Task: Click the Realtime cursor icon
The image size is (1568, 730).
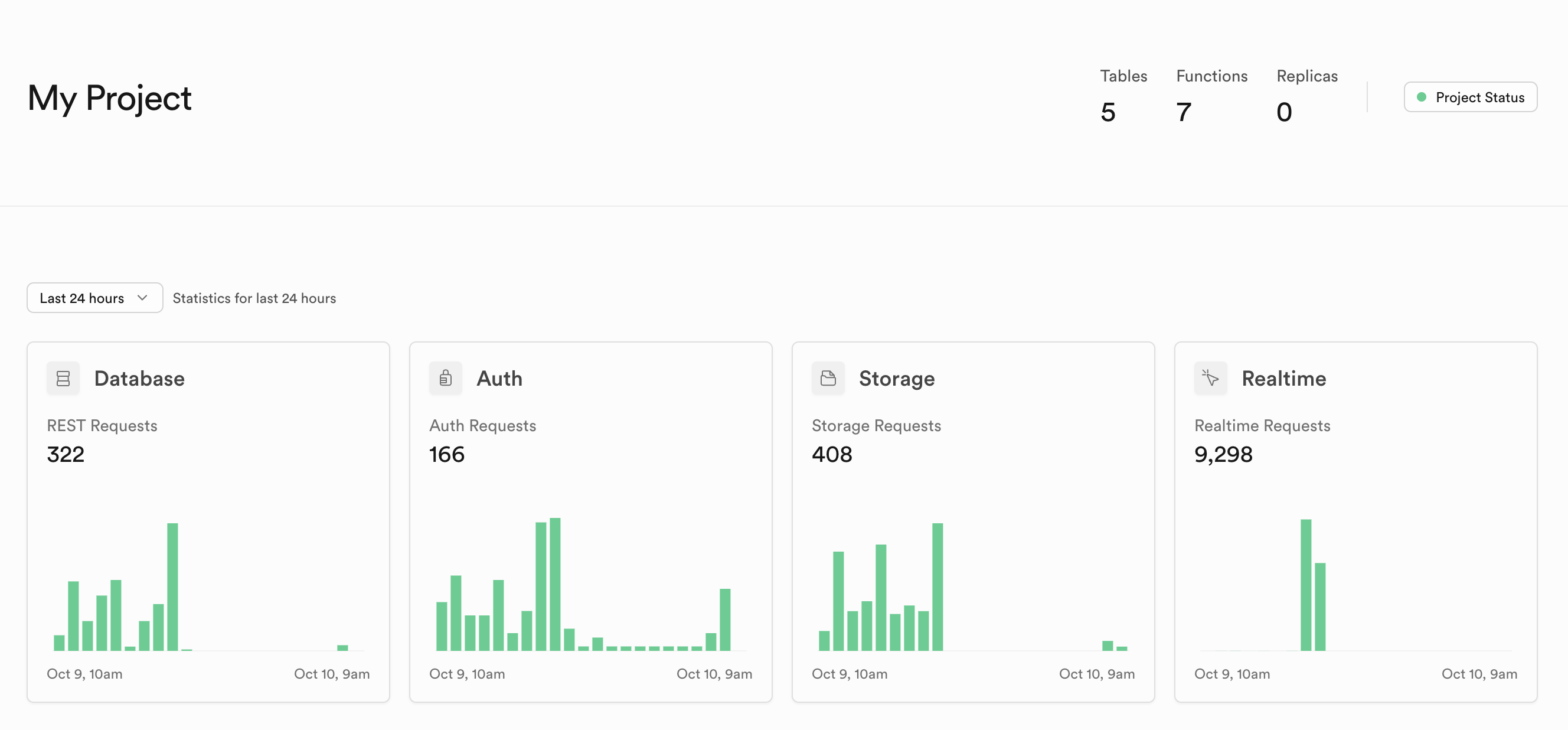Action: (1210, 379)
